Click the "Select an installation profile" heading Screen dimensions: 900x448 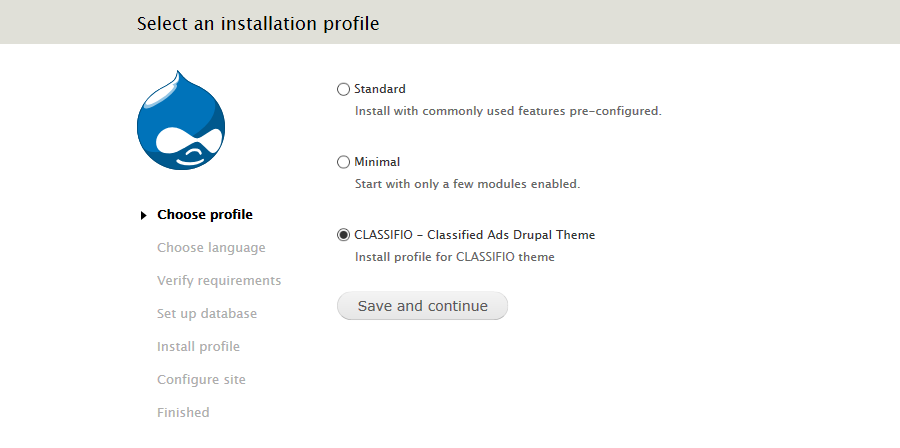pyautogui.click(x=258, y=23)
